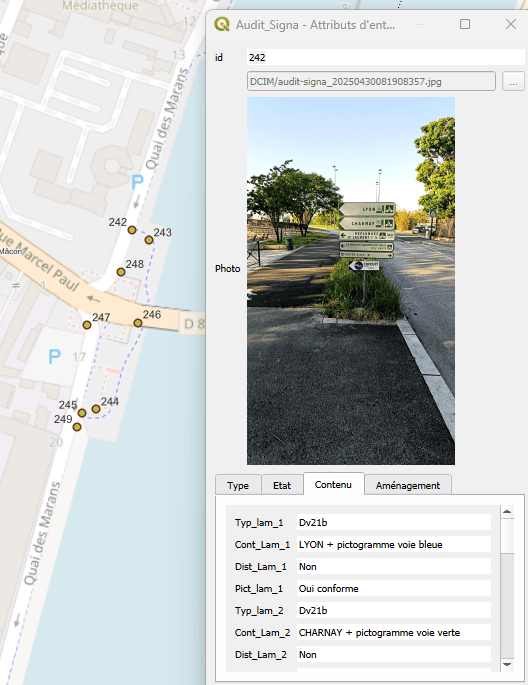This screenshot has width=528, height=685.
Task: Open the Aménagement tab
Action: (x=408, y=485)
